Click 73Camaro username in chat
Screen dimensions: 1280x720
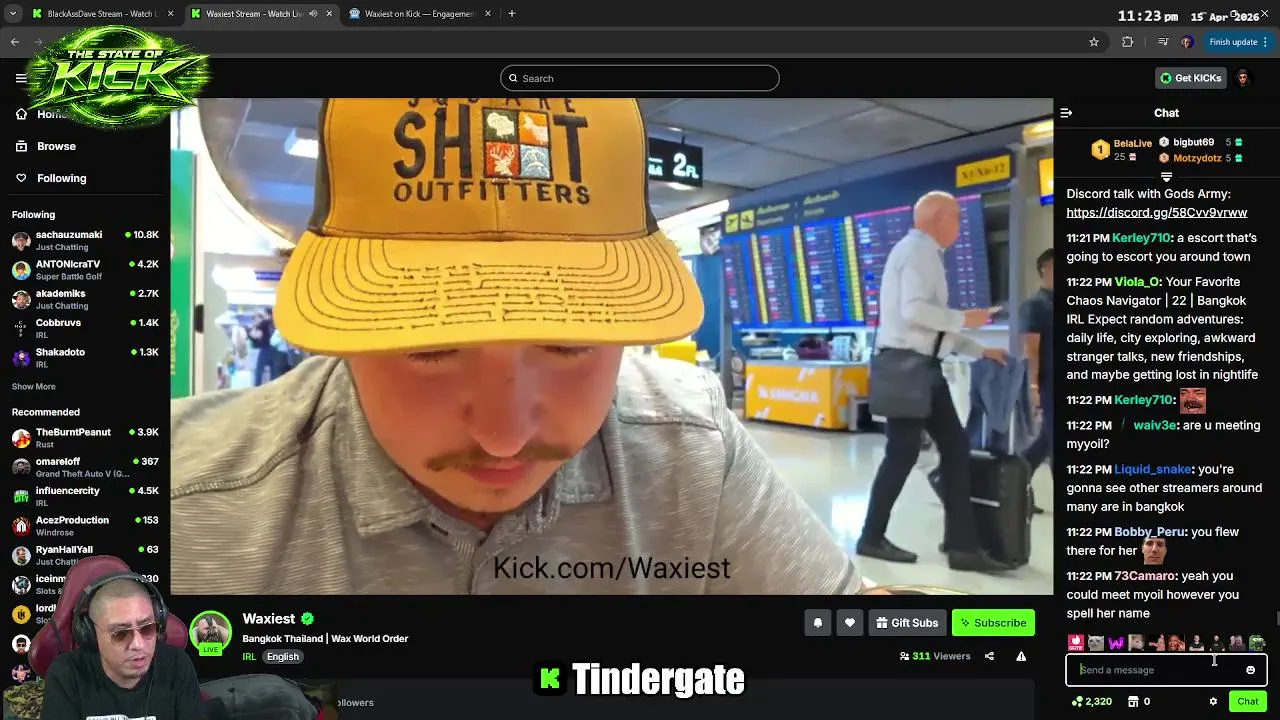[1145, 576]
